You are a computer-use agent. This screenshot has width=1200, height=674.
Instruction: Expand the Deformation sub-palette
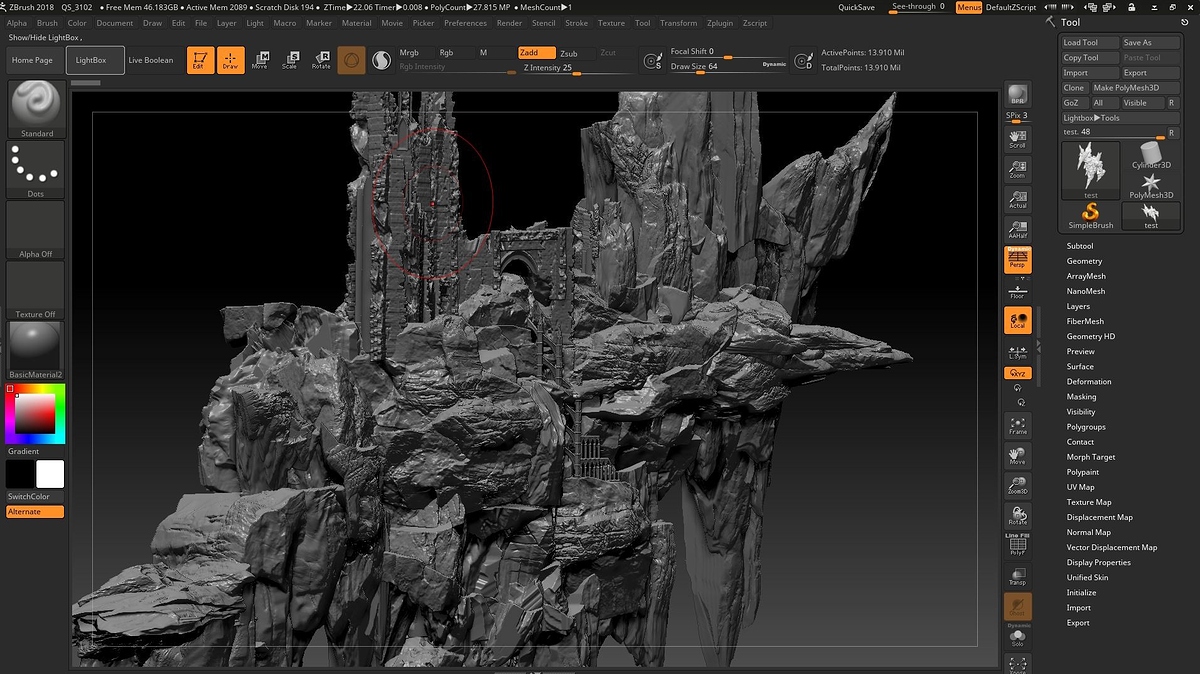click(1089, 381)
